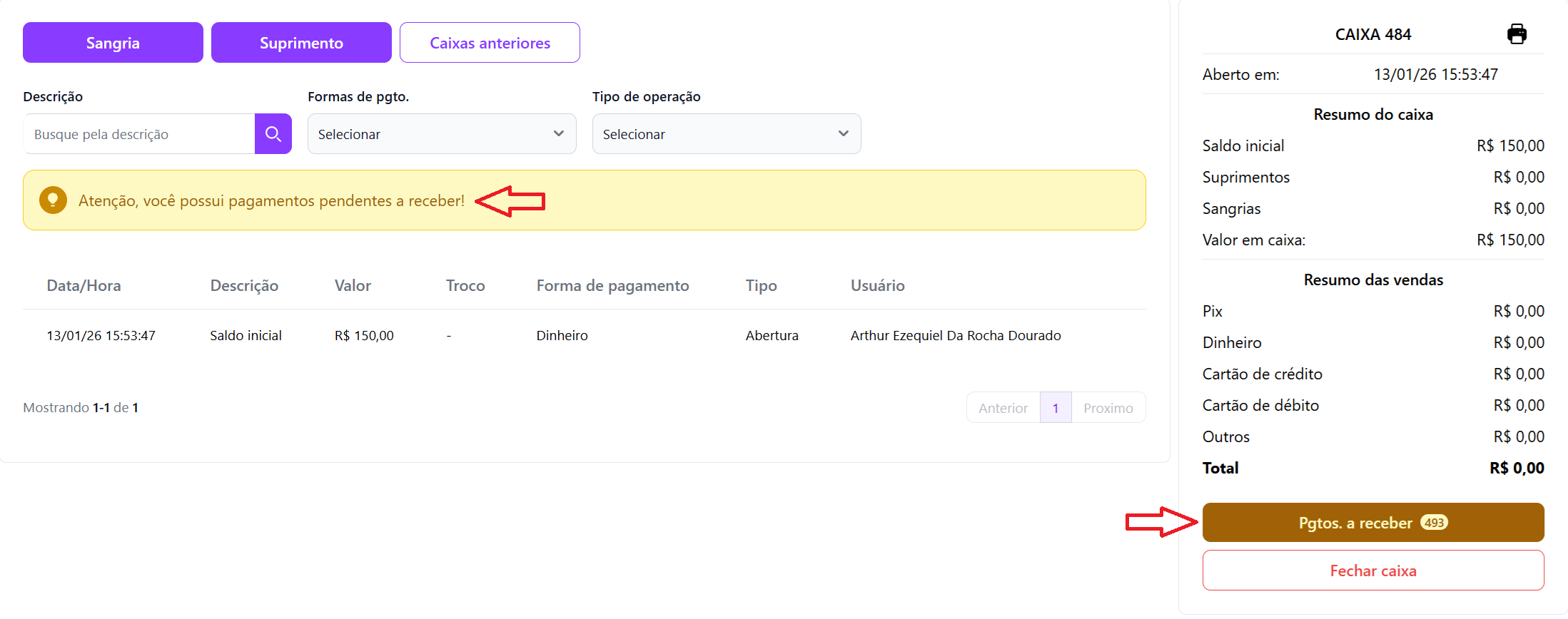Click the Troco column header
The width and height of the screenshot is (1568, 619).
click(465, 286)
